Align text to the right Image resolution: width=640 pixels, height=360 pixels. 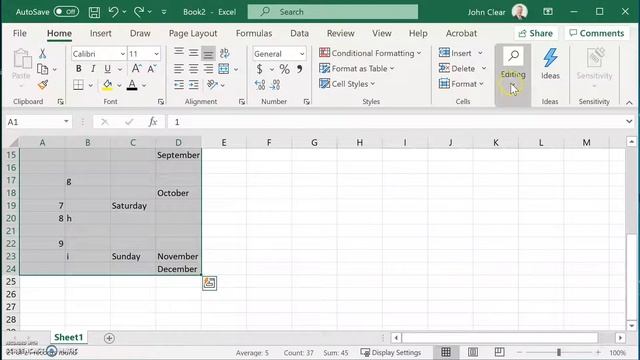tap(208, 69)
